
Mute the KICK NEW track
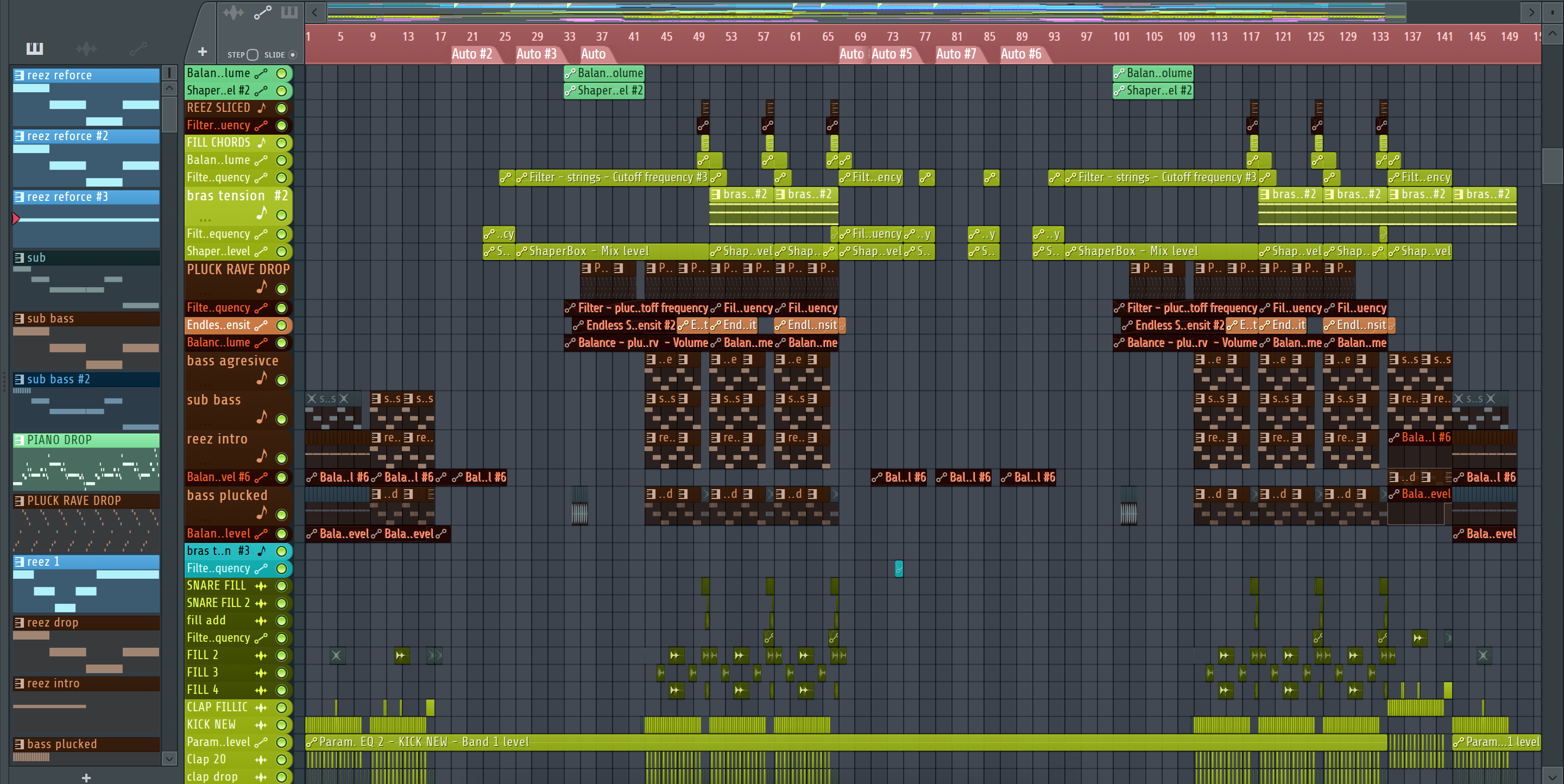coord(282,724)
